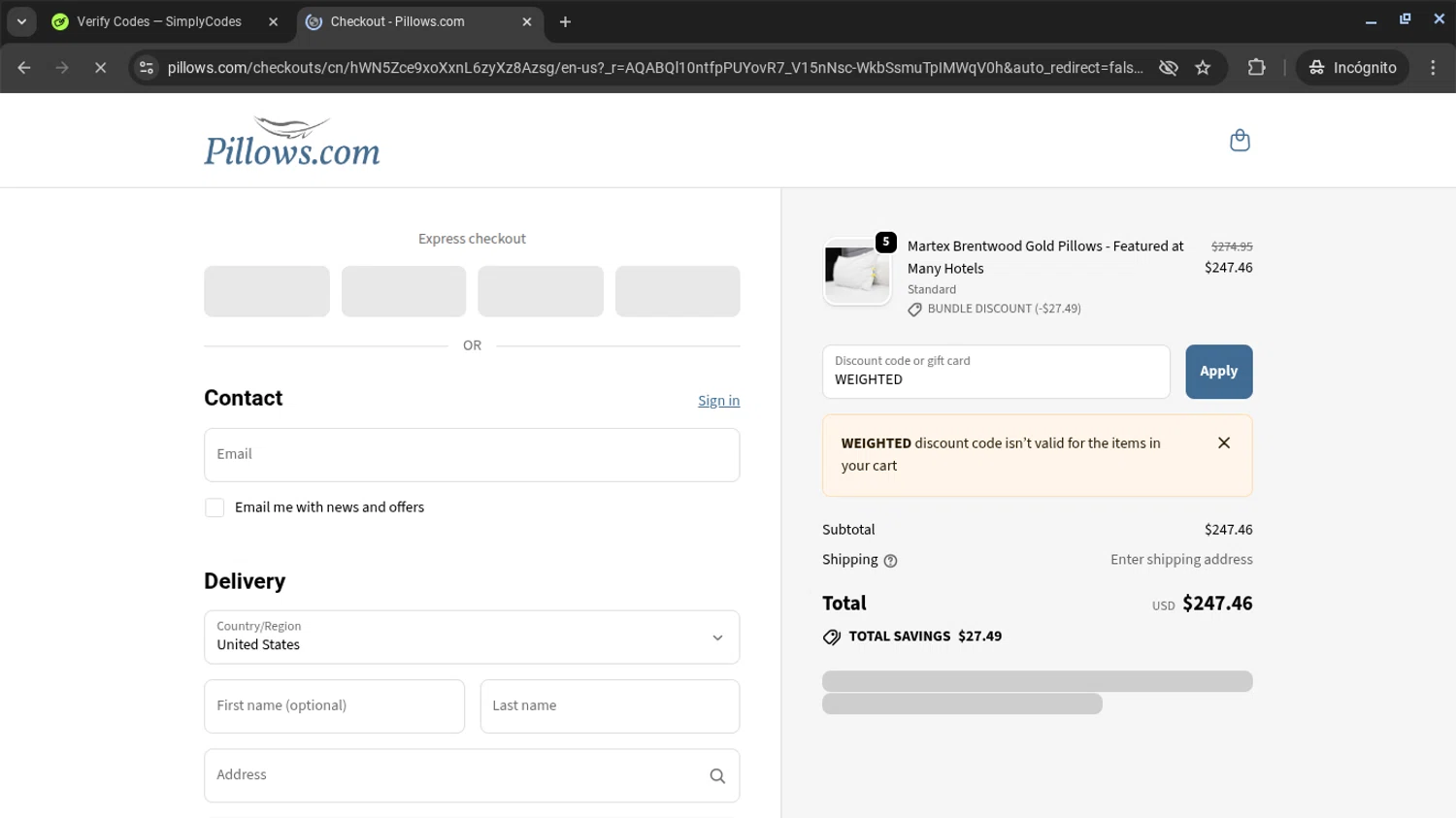Open browser extensions menu
Image resolution: width=1456 pixels, height=818 pixels.
(1256, 67)
